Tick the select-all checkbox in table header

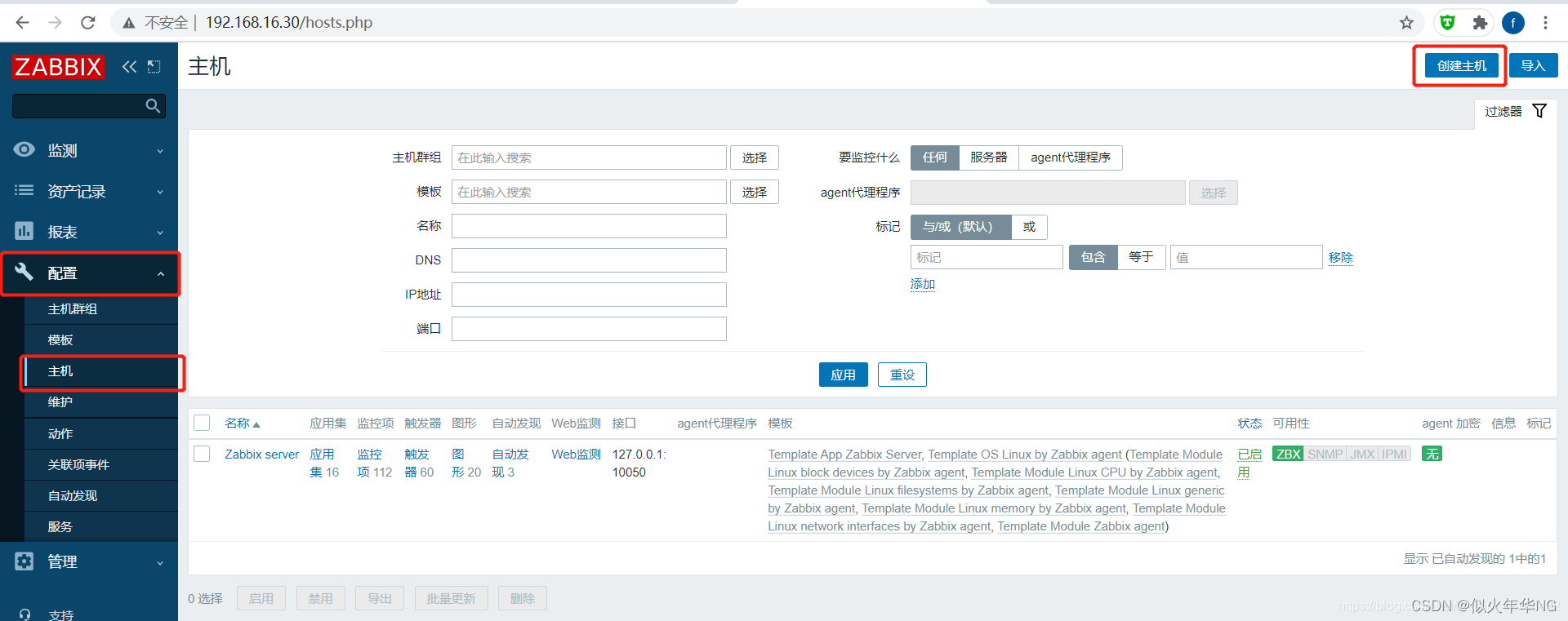202,423
